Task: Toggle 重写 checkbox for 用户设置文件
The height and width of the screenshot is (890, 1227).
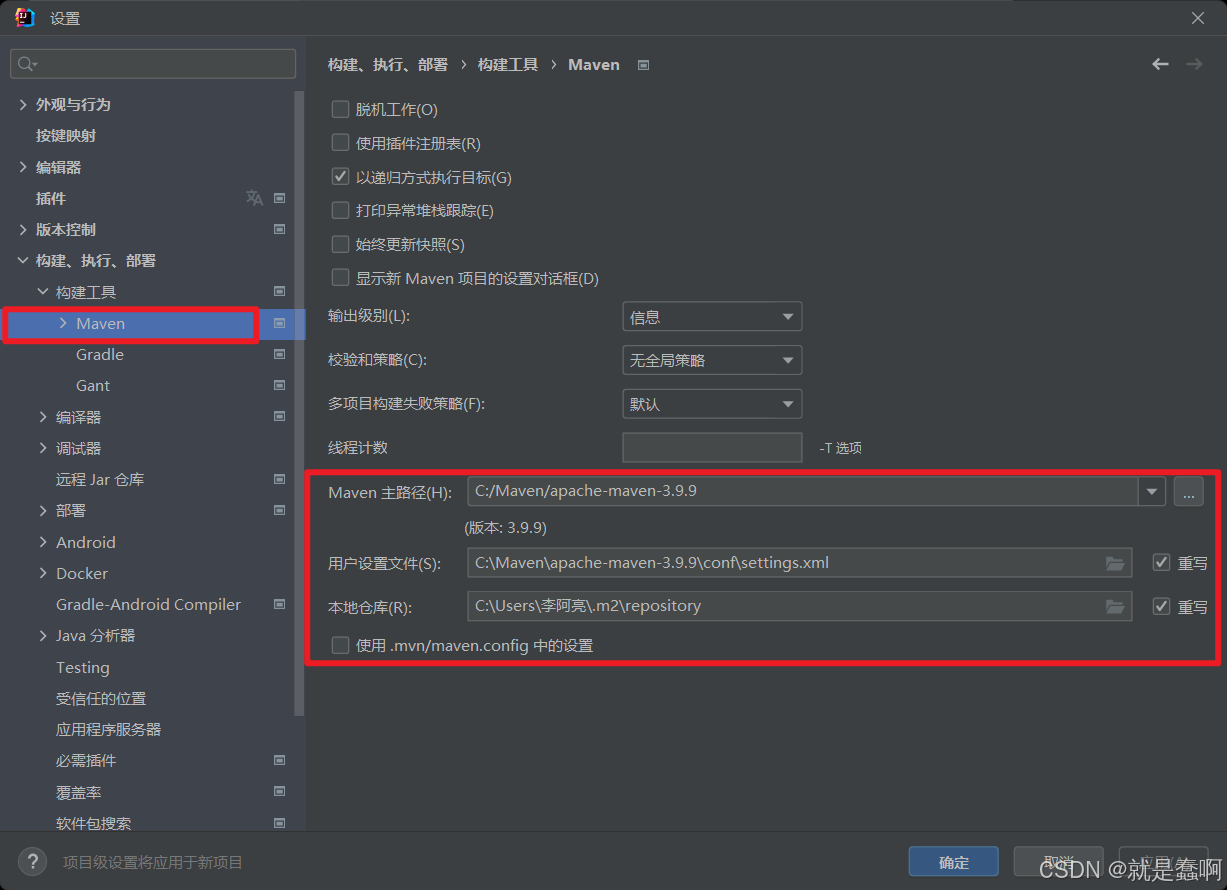Action: click(x=1161, y=563)
